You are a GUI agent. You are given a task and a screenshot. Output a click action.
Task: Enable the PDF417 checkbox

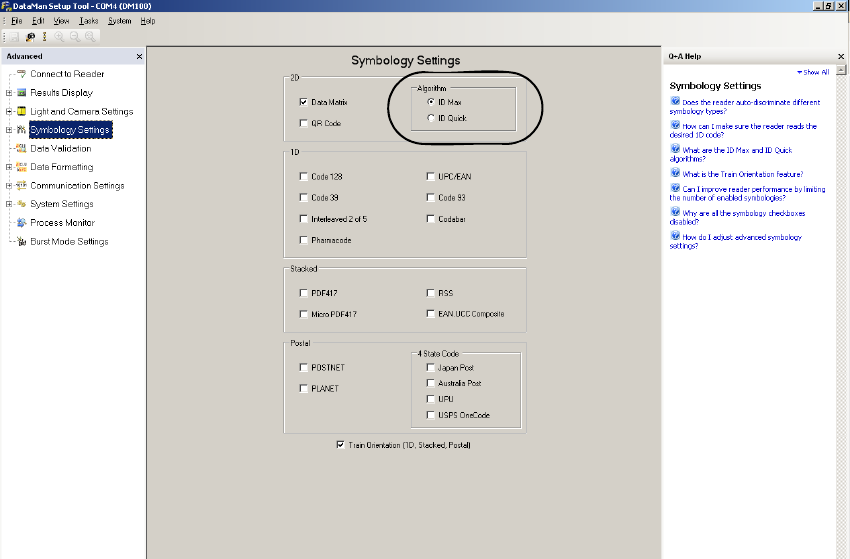tap(304, 293)
